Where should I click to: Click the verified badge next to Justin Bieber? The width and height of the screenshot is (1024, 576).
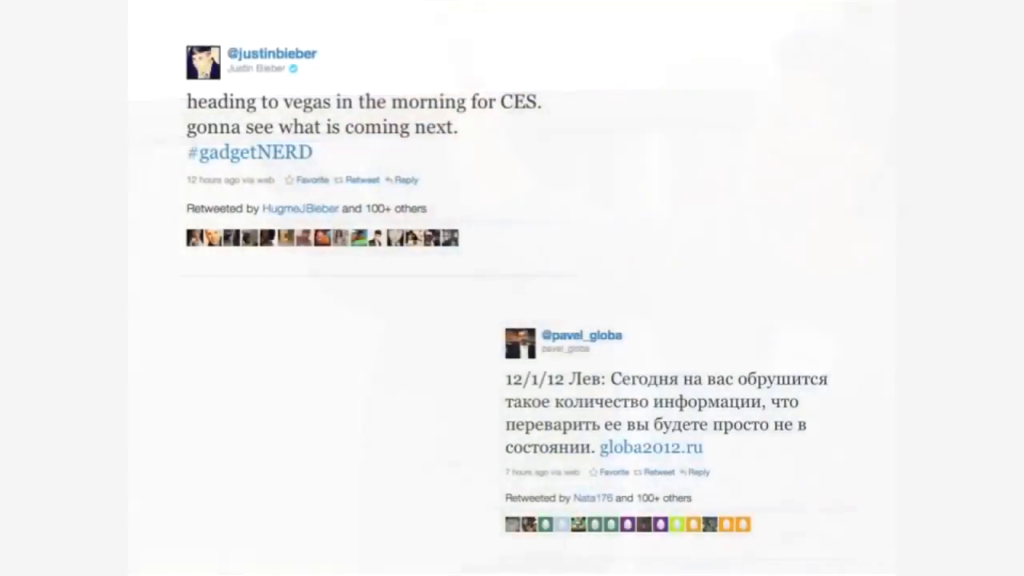(x=293, y=69)
